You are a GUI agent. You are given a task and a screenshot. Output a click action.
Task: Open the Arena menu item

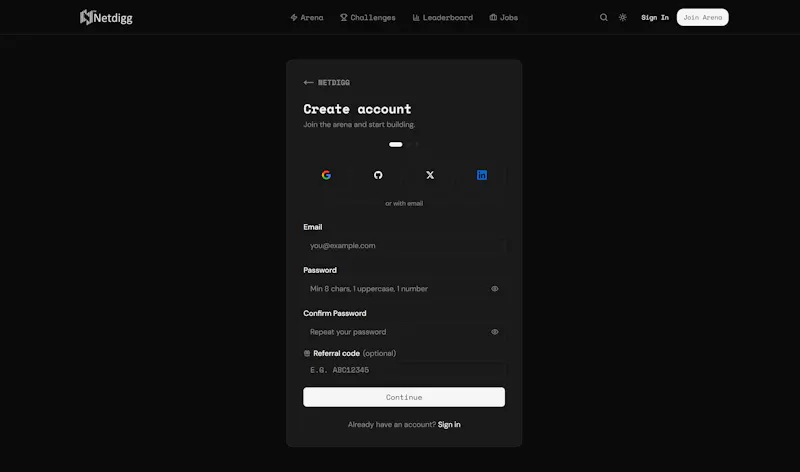click(307, 17)
